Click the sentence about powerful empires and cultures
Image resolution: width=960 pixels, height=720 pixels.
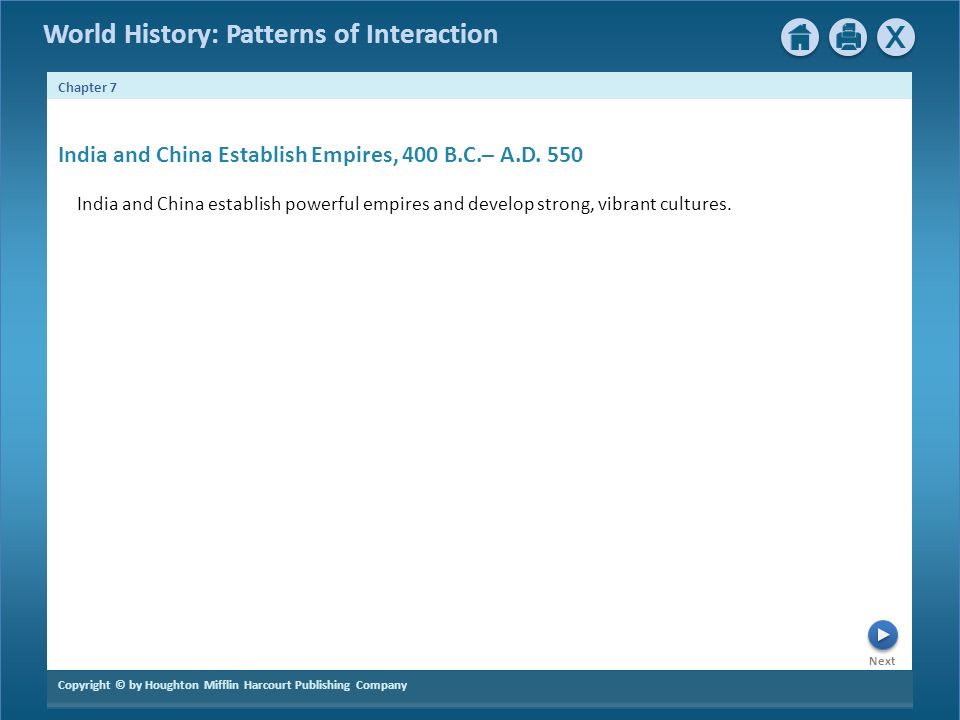point(404,204)
